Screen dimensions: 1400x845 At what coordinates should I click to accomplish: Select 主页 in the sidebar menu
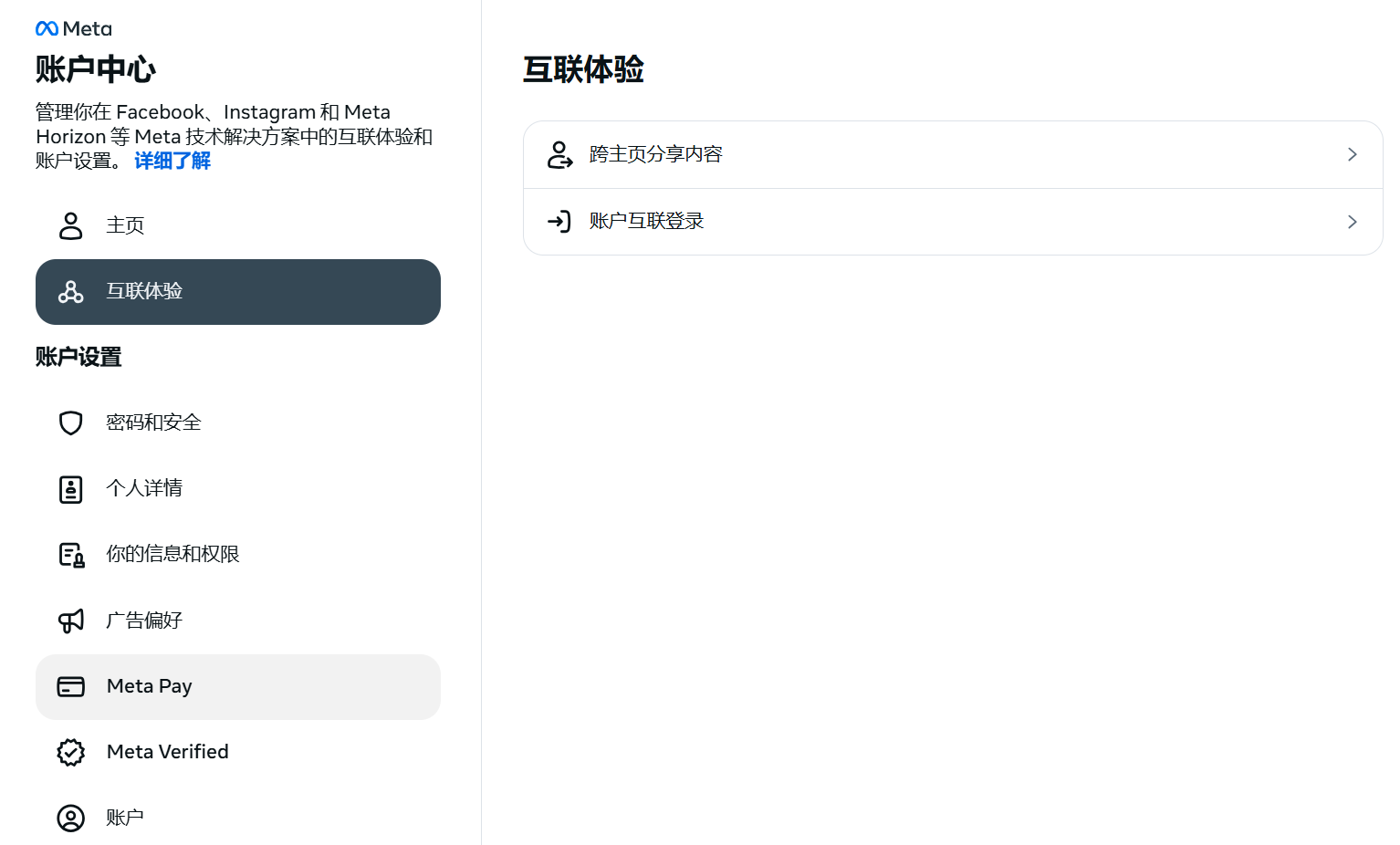pyautogui.click(x=125, y=225)
